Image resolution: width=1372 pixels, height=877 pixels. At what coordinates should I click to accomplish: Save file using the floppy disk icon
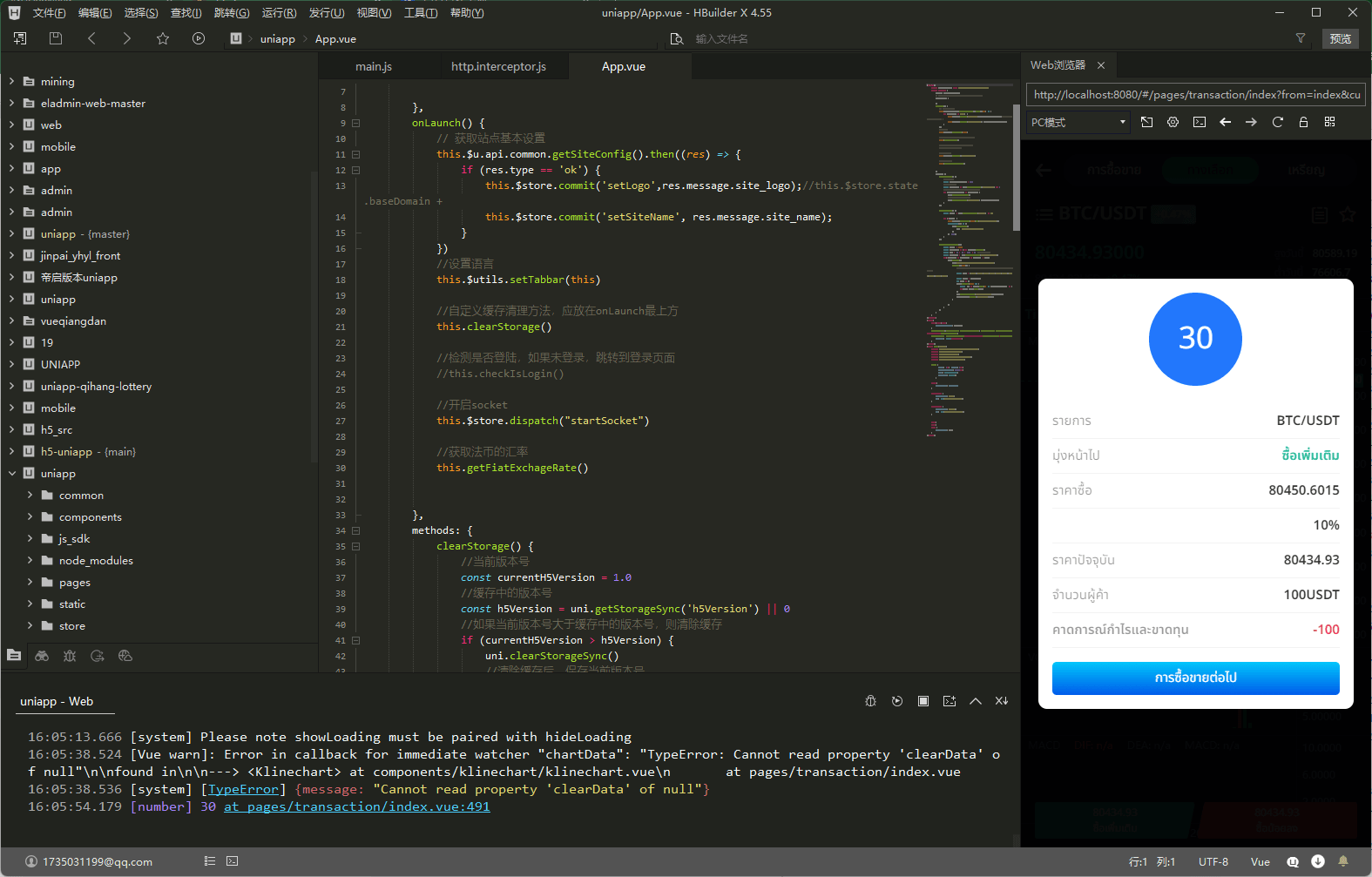pos(56,38)
